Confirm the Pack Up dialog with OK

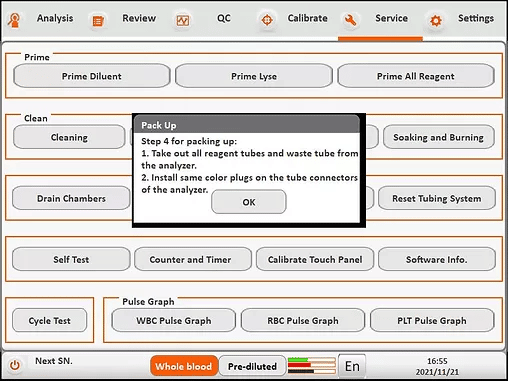[249, 202]
